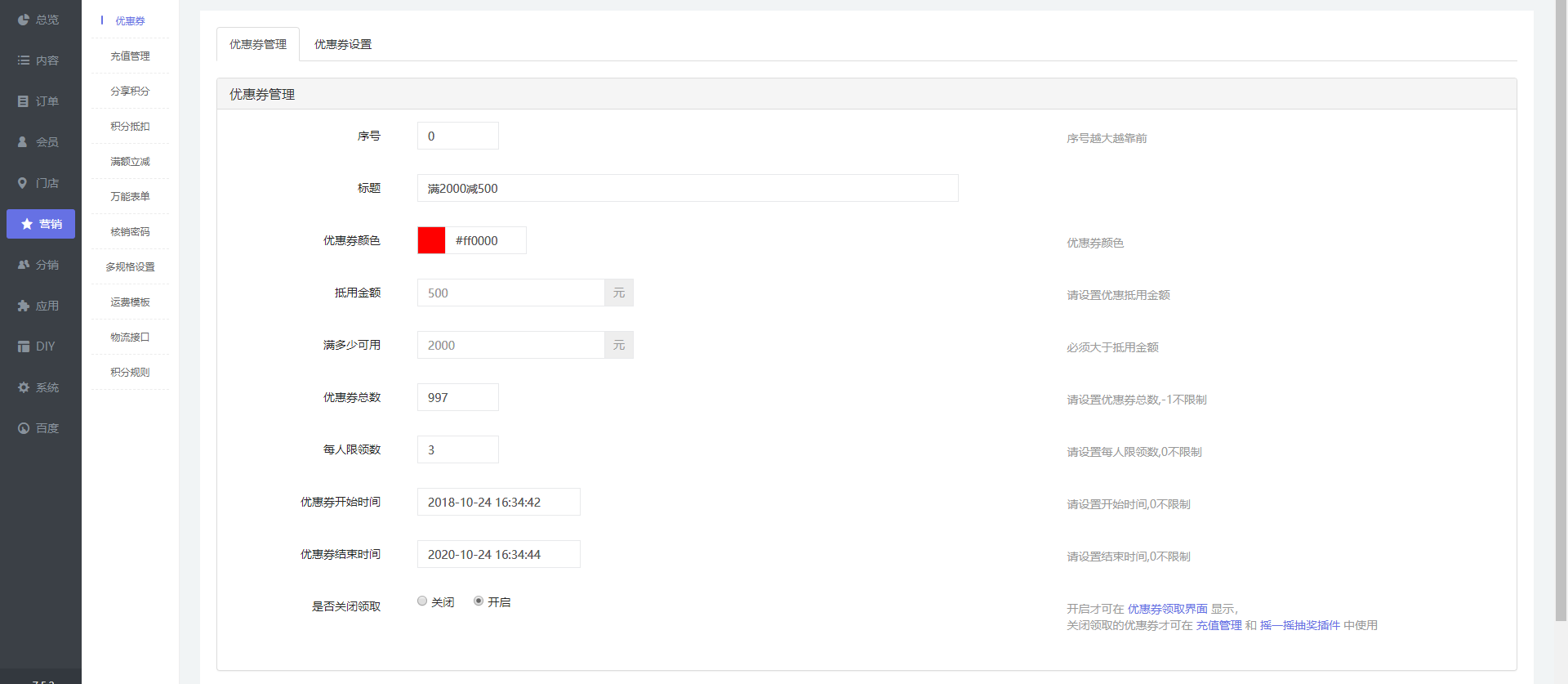Click the 序号 input field
1568x684 pixels.
tap(458, 136)
